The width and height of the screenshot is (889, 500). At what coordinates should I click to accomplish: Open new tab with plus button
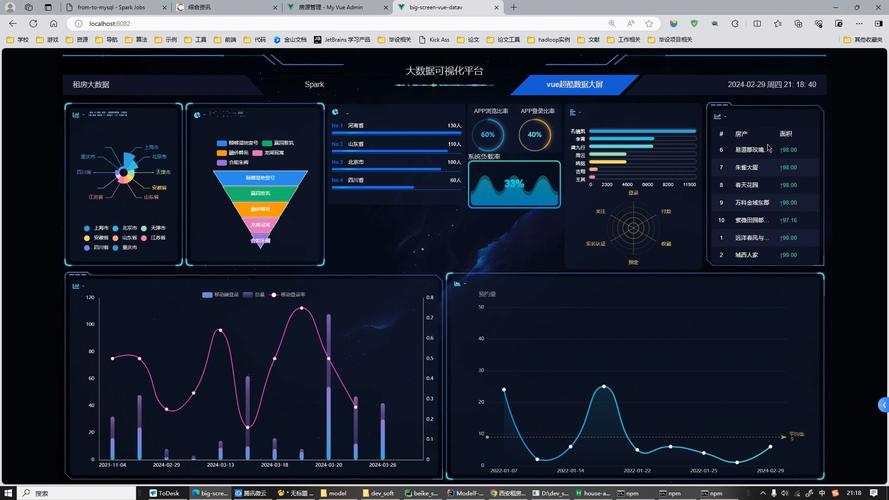pos(513,7)
